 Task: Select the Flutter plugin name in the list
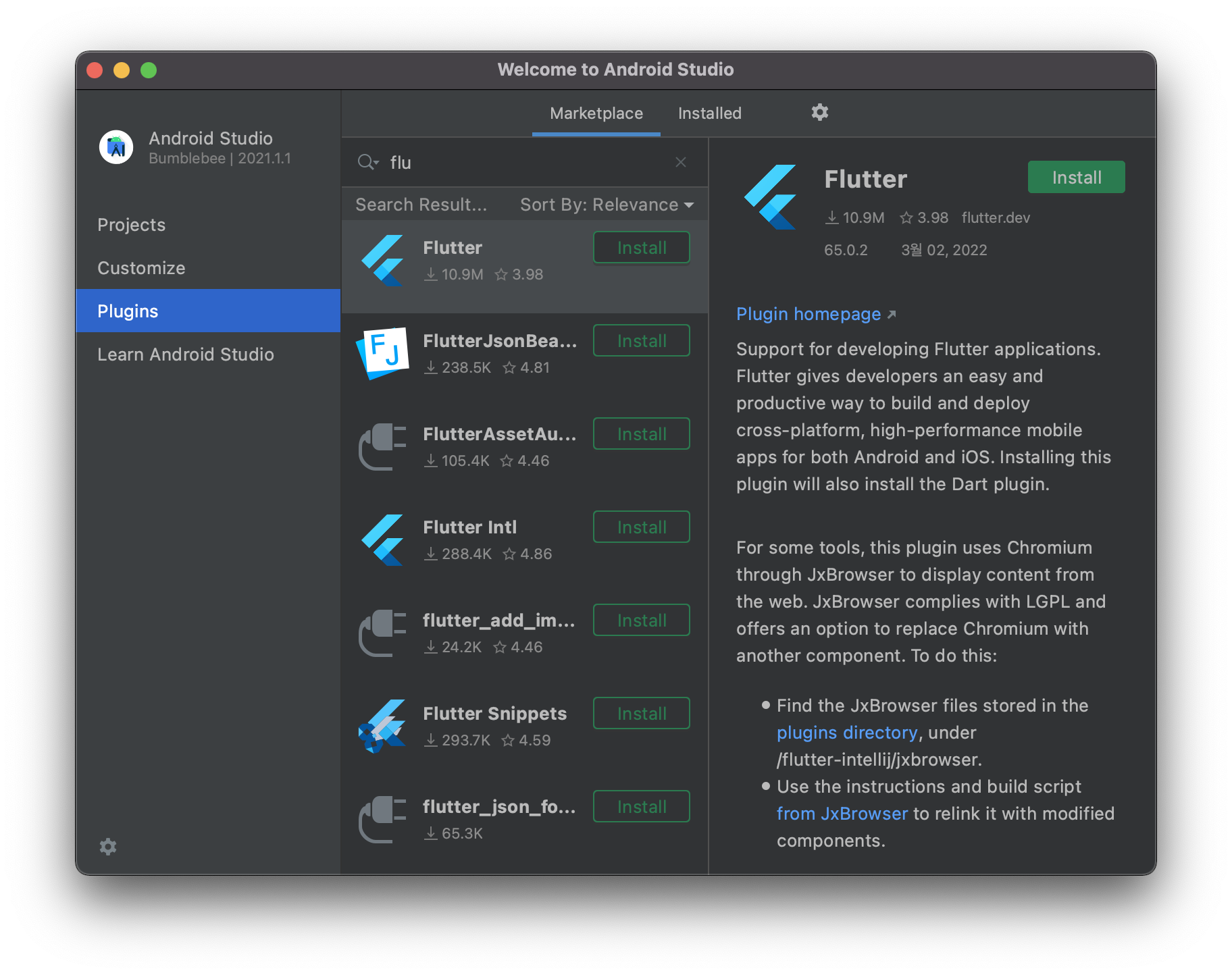pos(453,248)
